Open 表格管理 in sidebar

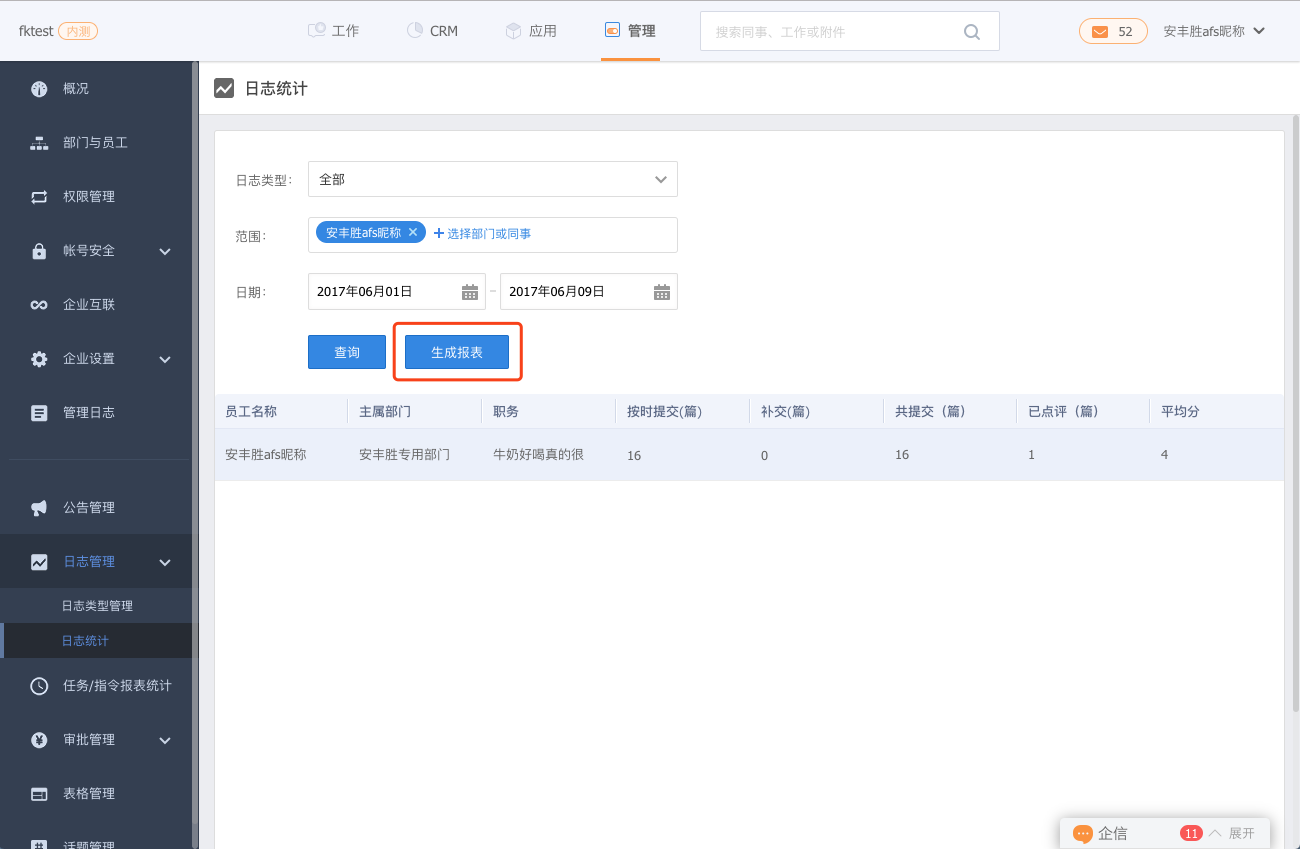coord(89,794)
